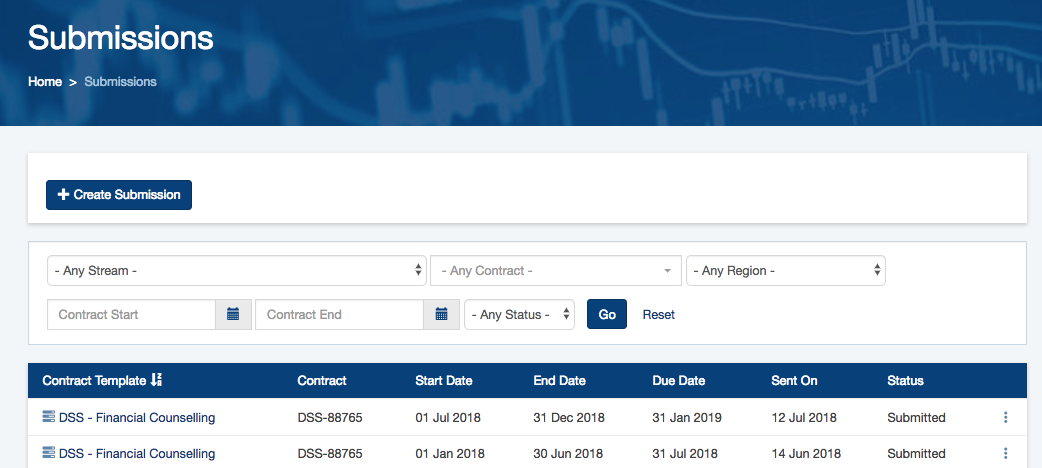
Task: Click the Contract column header
Action: [322, 381]
